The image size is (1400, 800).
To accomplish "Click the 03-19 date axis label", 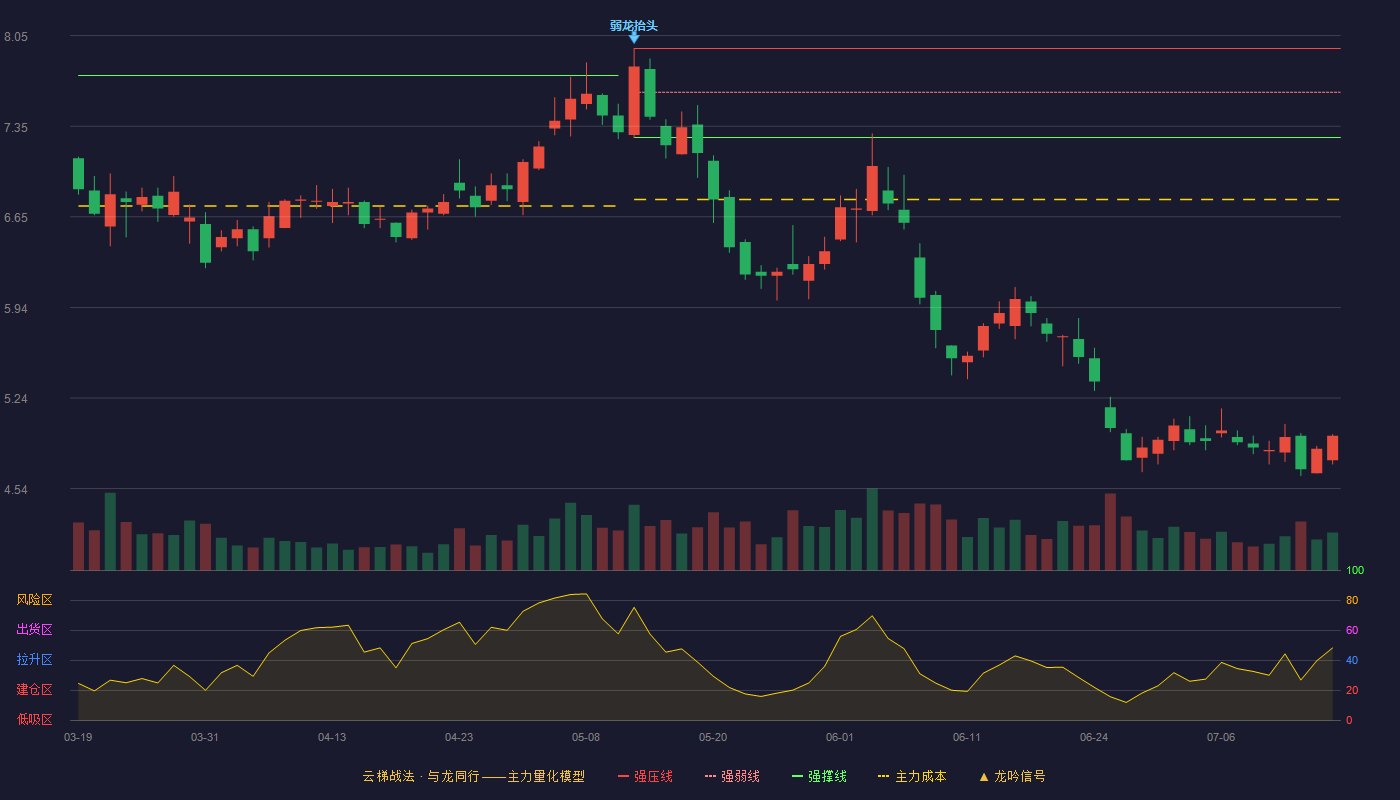I will (78, 737).
